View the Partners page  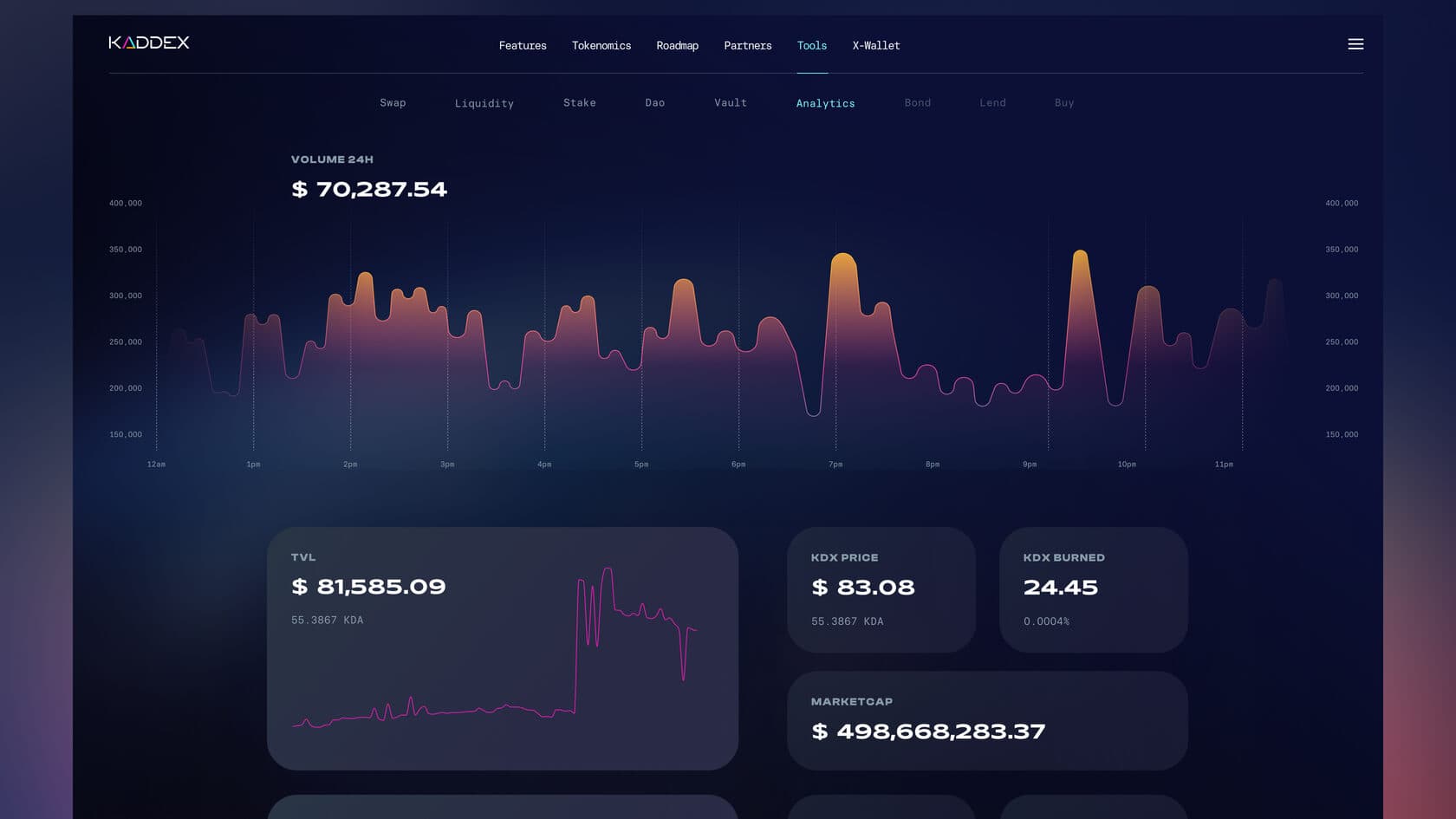tap(747, 45)
